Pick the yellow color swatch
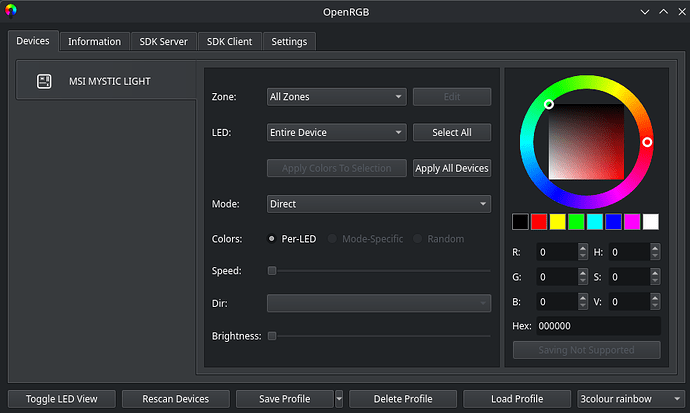 coord(558,222)
